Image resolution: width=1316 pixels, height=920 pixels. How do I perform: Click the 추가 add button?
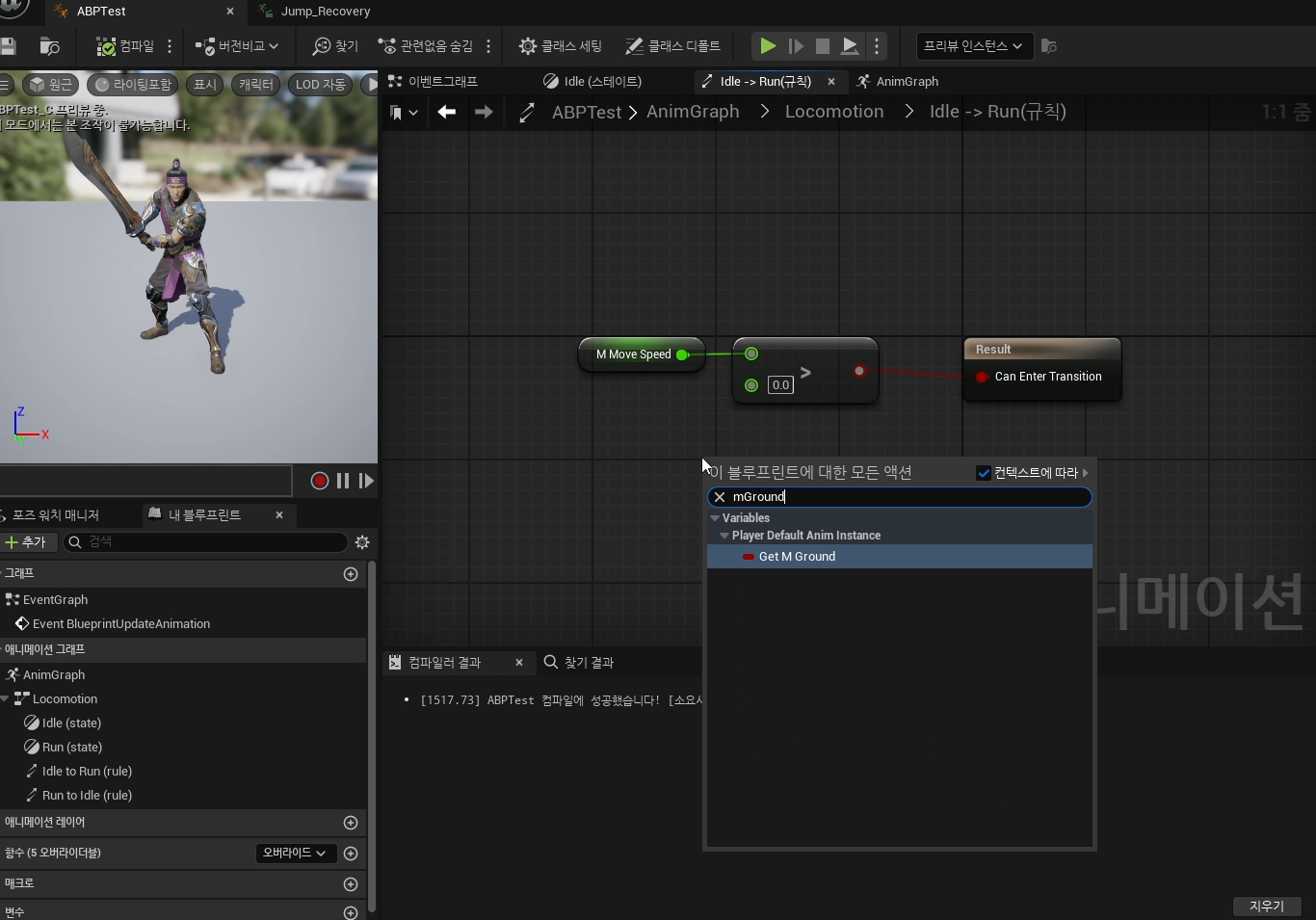click(26, 542)
